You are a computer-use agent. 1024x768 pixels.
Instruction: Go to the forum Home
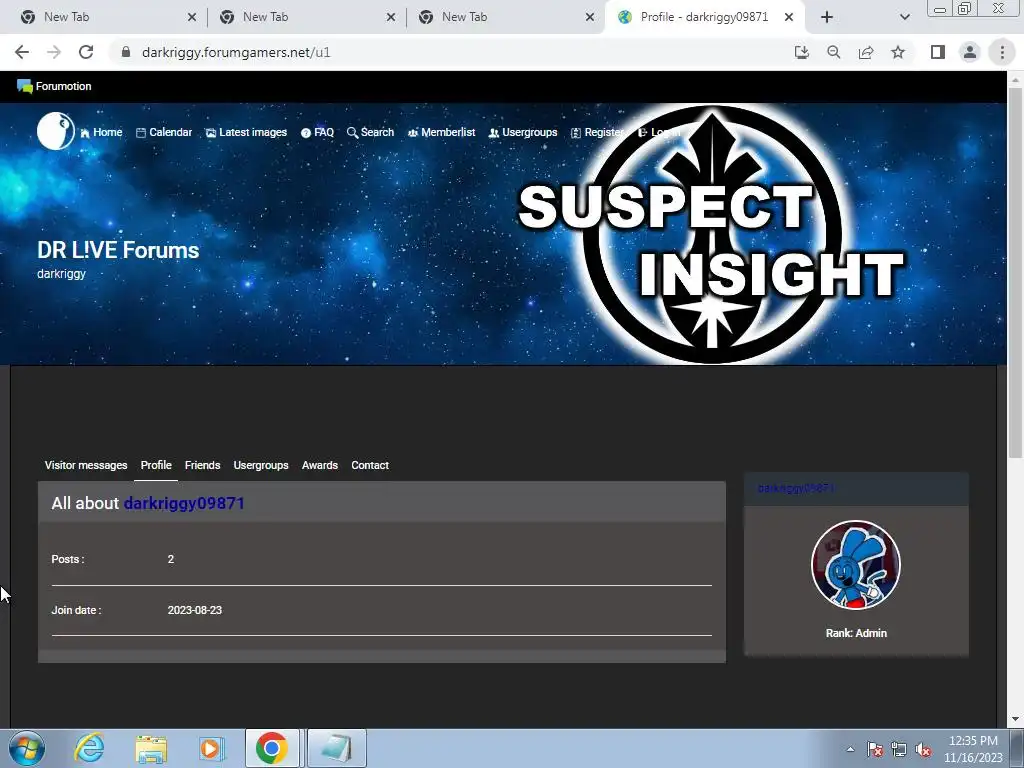[101, 132]
